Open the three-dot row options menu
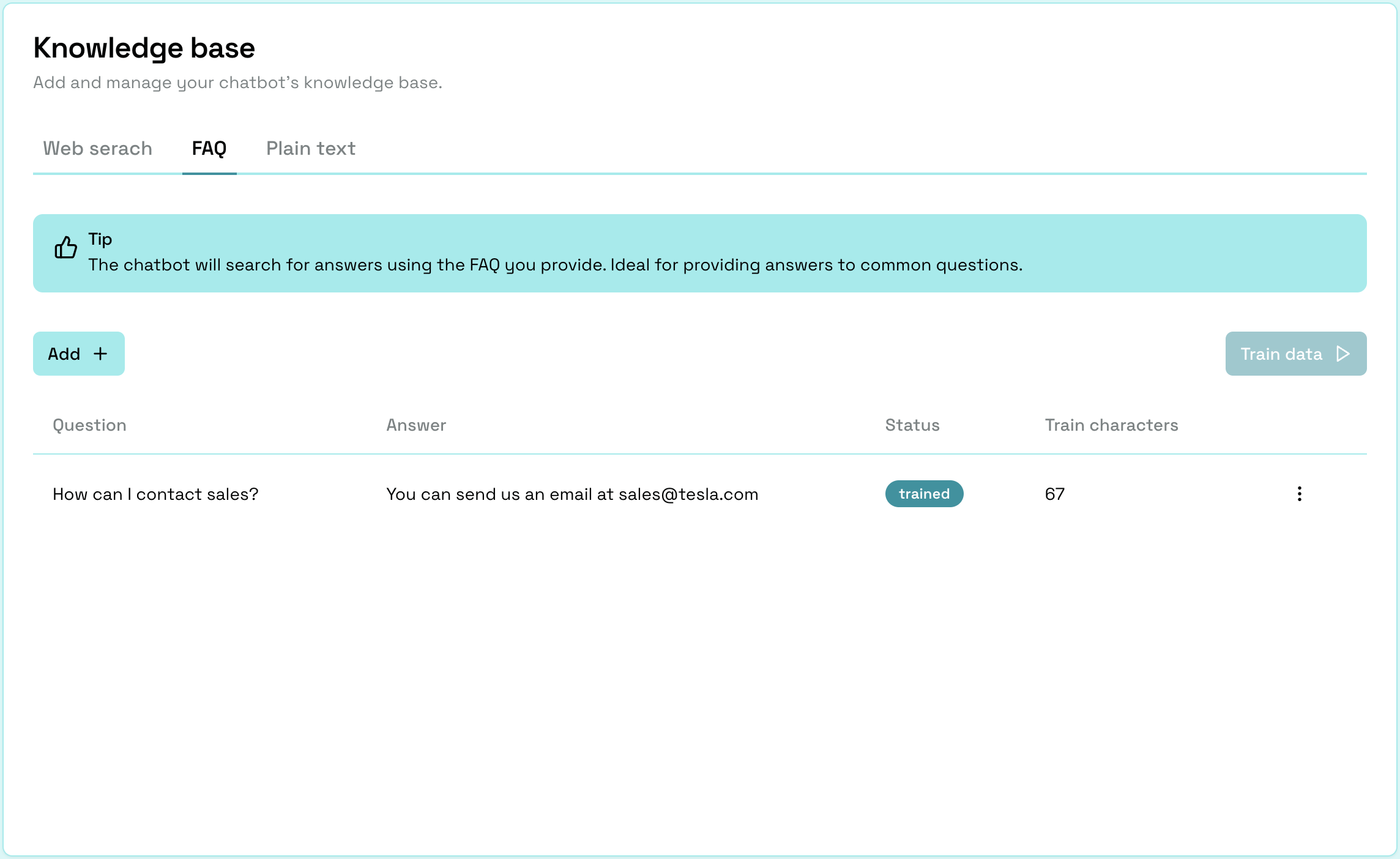Image resolution: width=1400 pixels, height=859 pixels. click(x=1299, y=494)
